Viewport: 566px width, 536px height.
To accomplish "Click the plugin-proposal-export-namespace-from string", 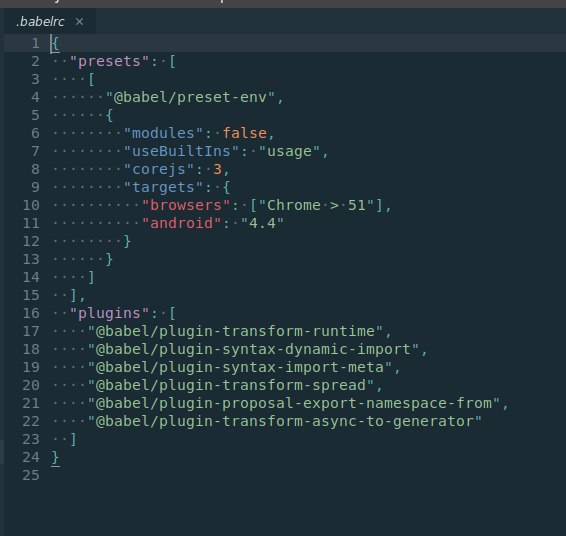I will pyautogui.click(x=294, y=404).
